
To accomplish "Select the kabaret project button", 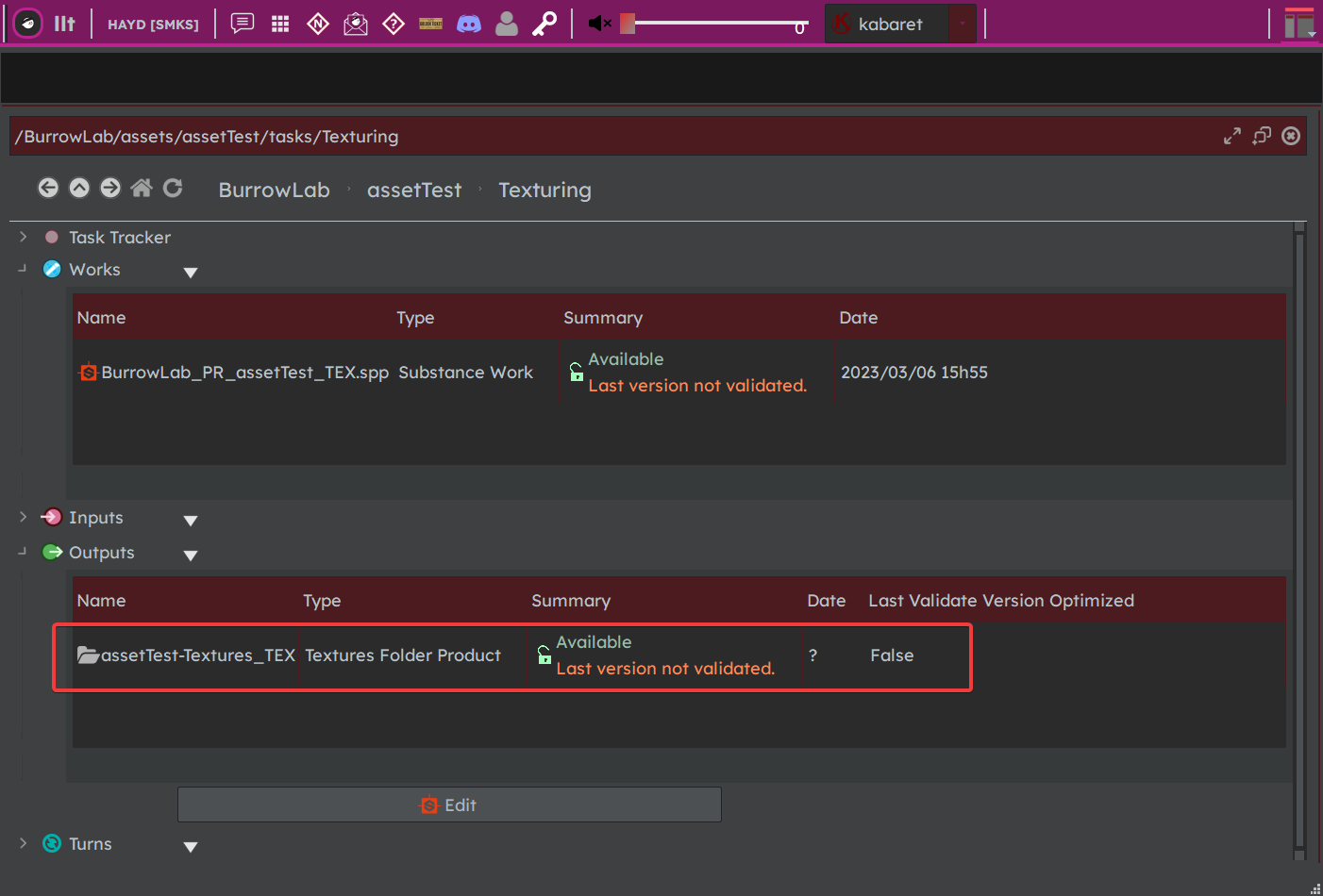I will 887,25.
